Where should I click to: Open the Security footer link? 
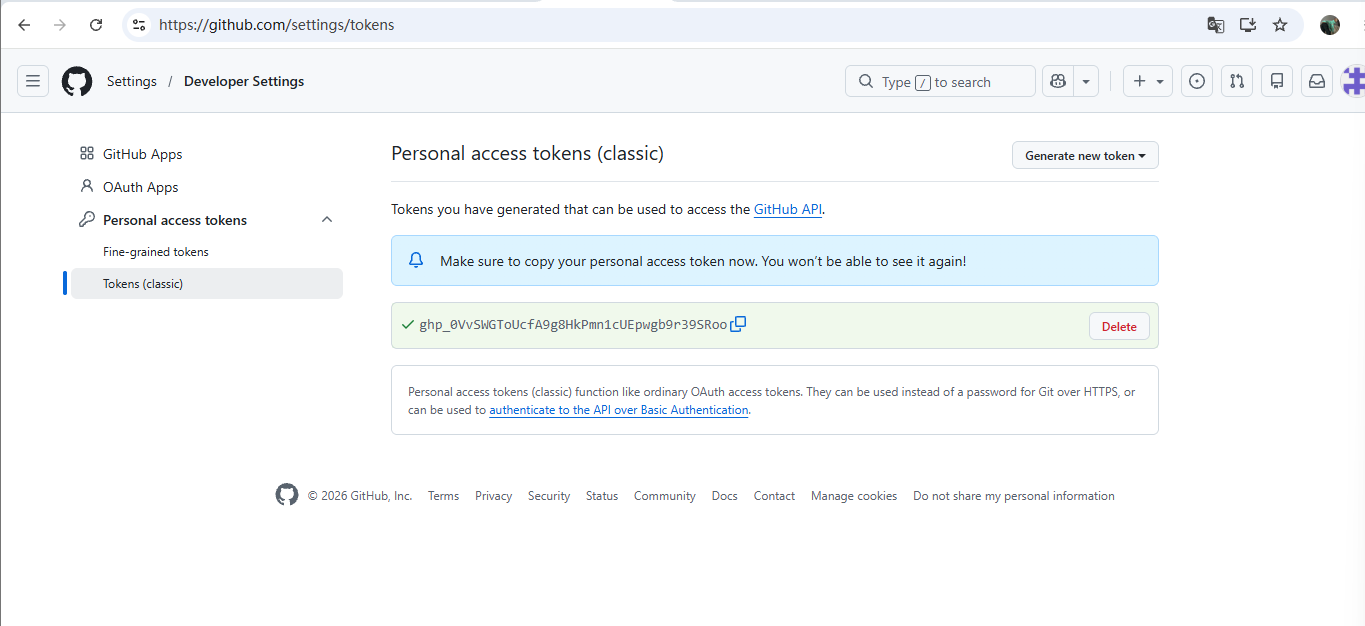click(549, 496)
